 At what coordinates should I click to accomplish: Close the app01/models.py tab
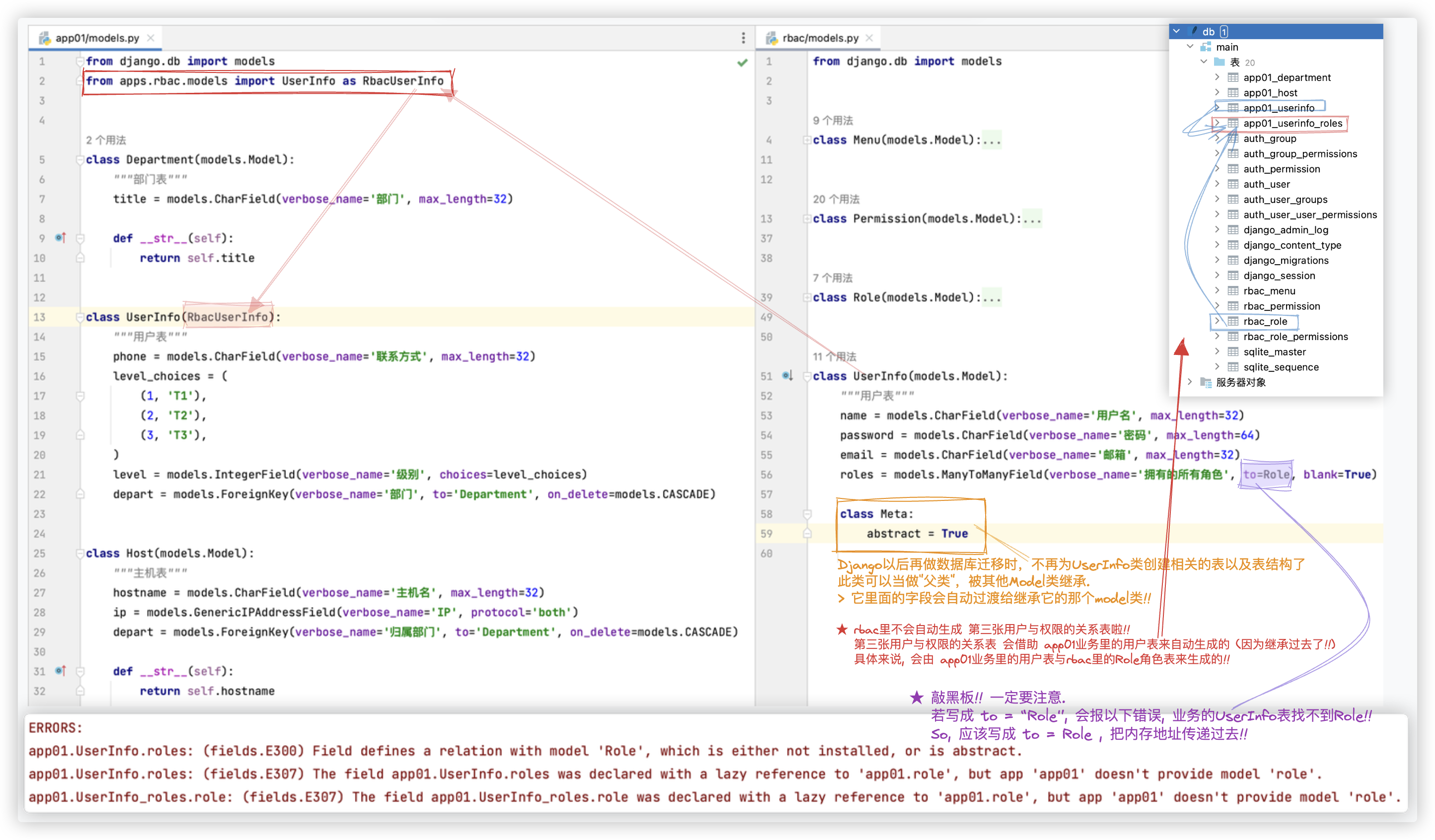point(150,38)
